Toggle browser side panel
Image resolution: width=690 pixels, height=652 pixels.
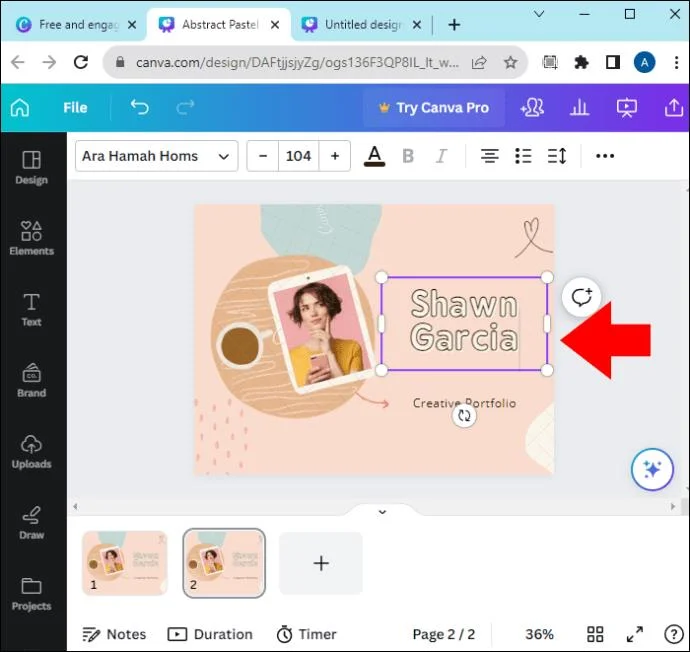click(613, 62)
